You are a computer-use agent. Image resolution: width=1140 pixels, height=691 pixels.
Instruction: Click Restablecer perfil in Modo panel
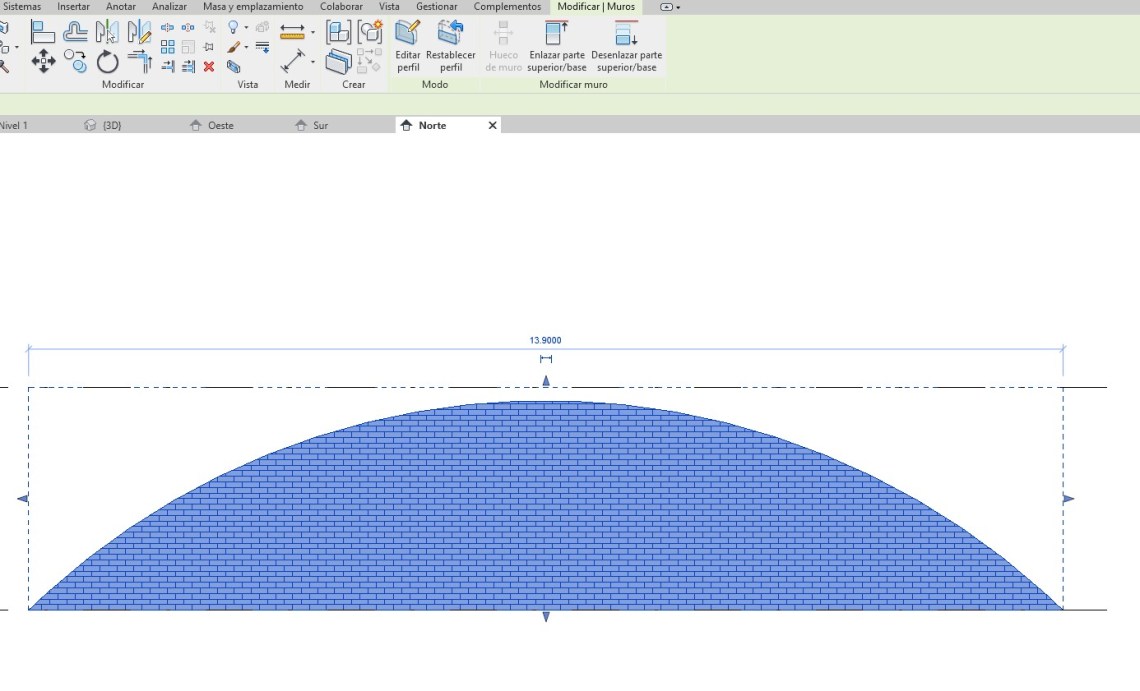tap(451, 46)
